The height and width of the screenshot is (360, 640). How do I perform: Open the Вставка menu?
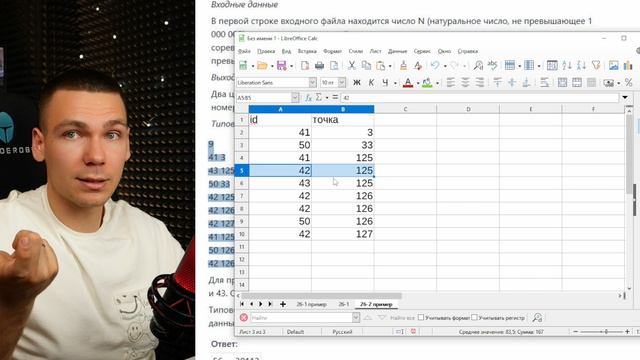click(307, 51)
